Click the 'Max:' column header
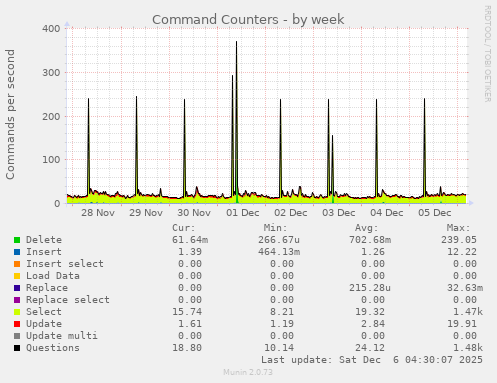The width and height of the screenshot is (497, 383). [x=459, y=228]
